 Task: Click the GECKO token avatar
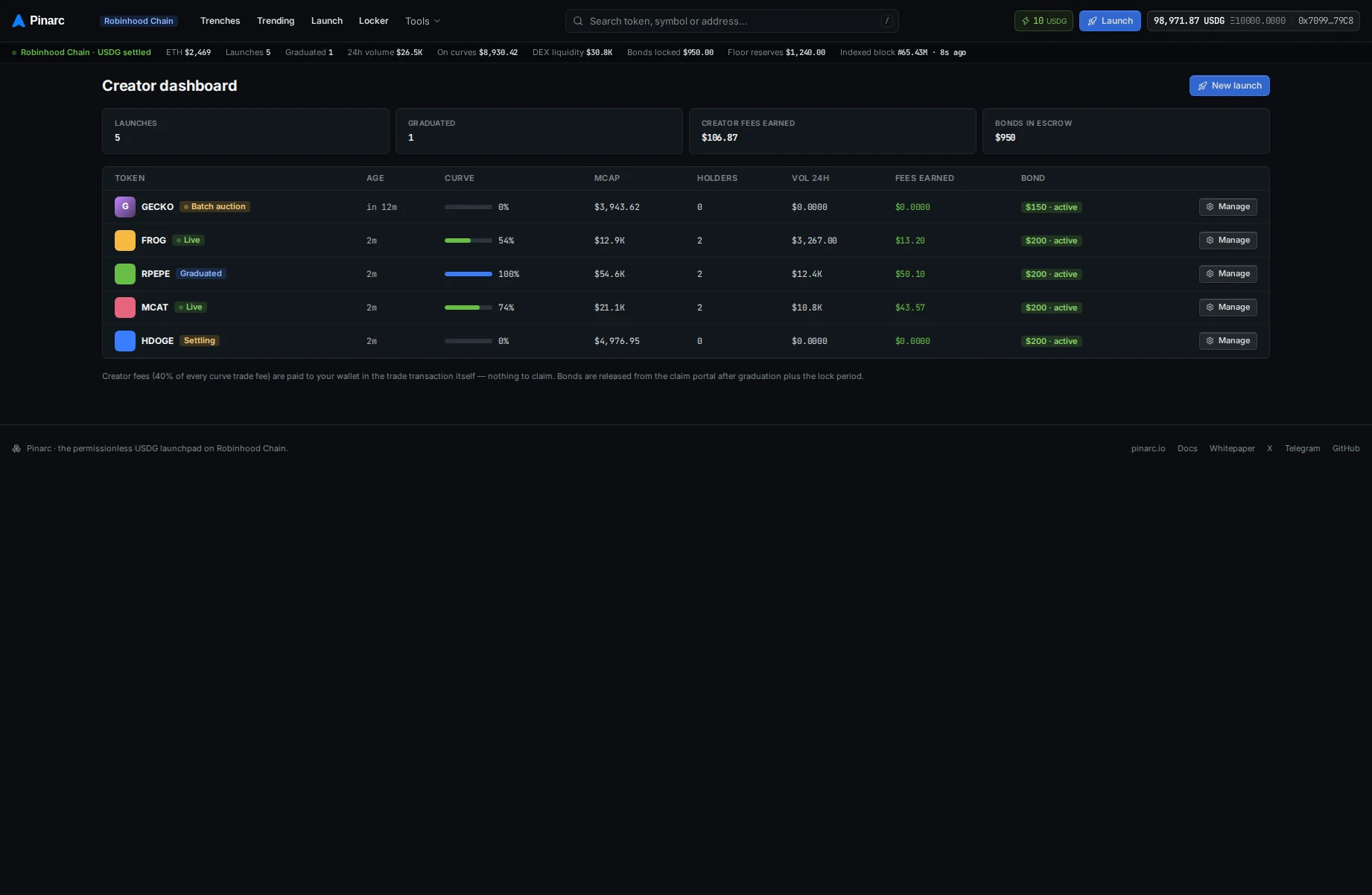pyautogui.click(x=125, y=207)
